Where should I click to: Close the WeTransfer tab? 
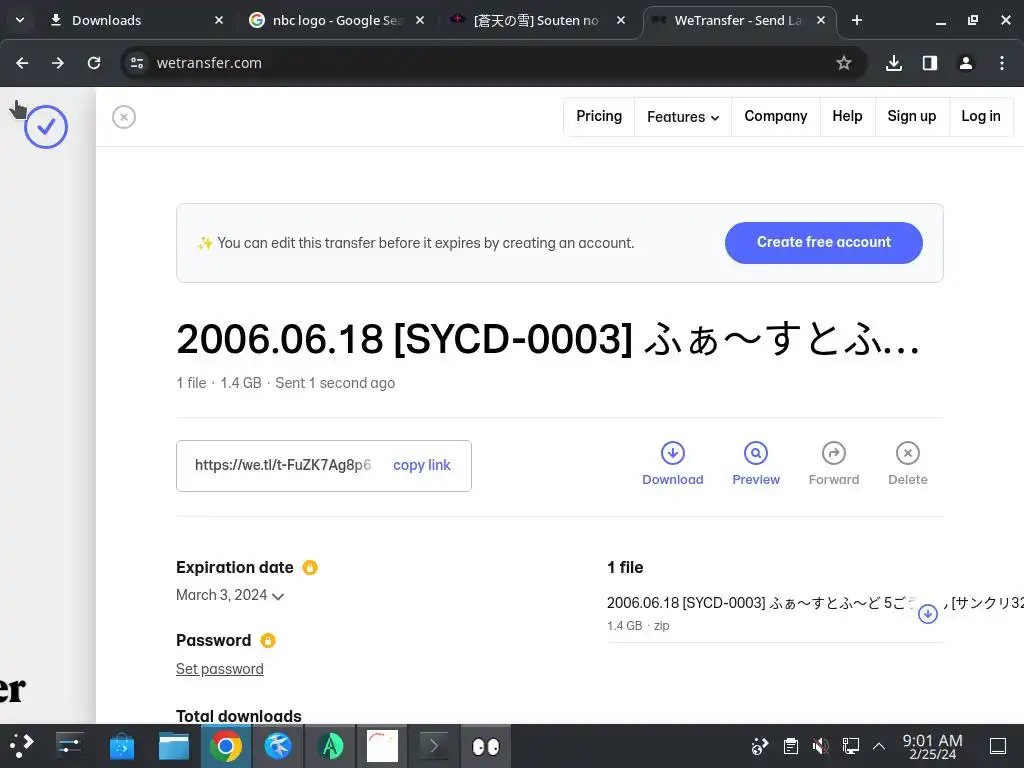click(x=821, y=20)
